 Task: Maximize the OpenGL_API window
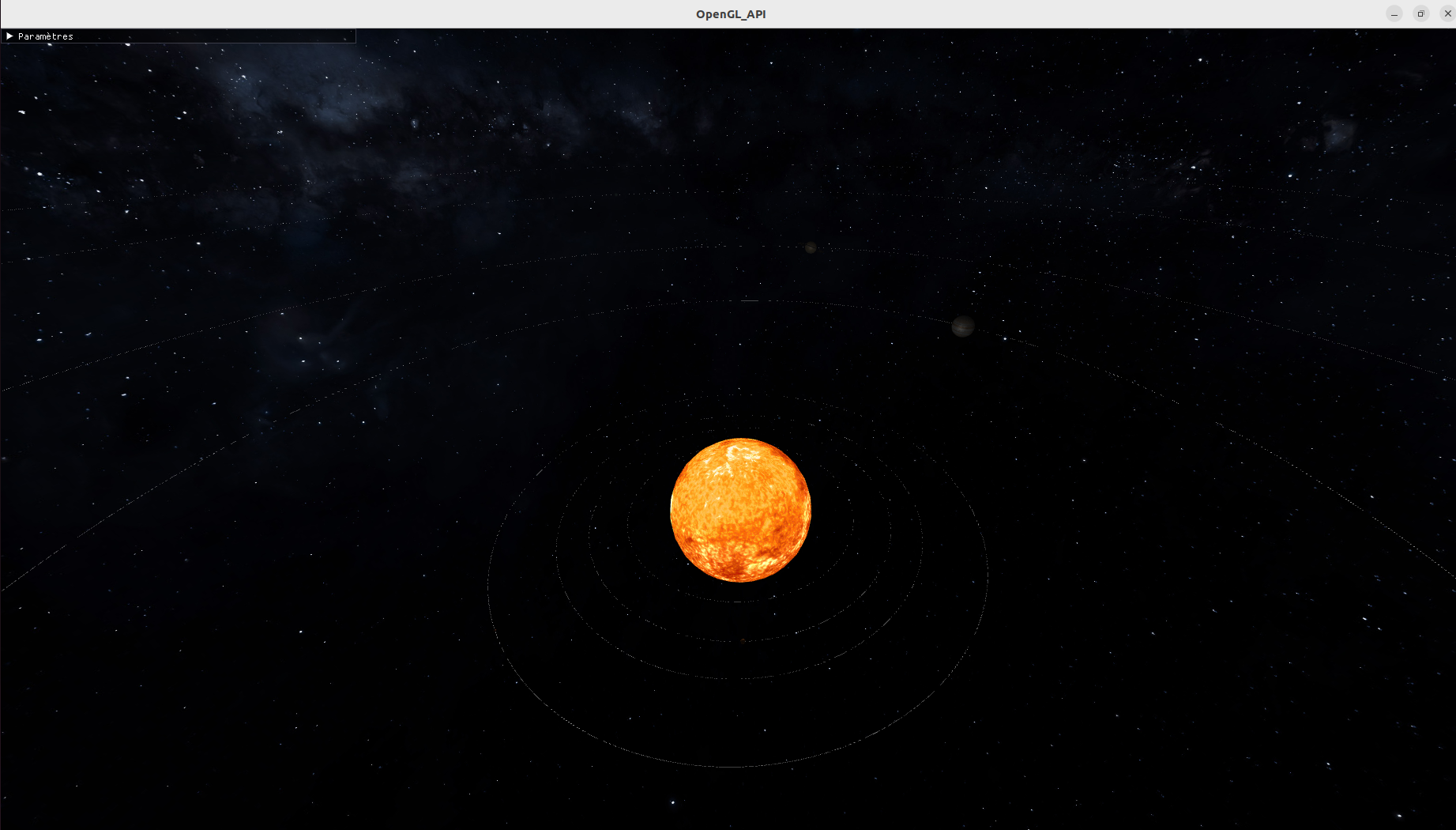[1420, 14]
